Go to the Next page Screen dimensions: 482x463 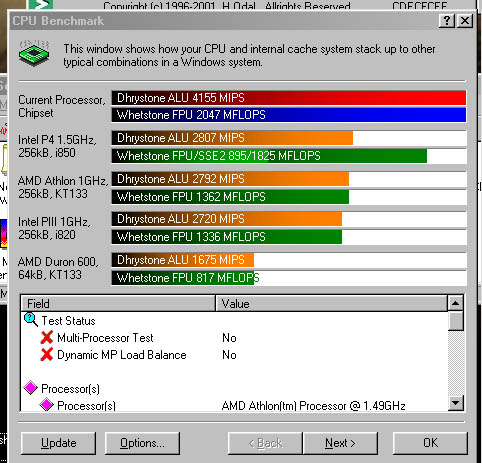[340, 443]
